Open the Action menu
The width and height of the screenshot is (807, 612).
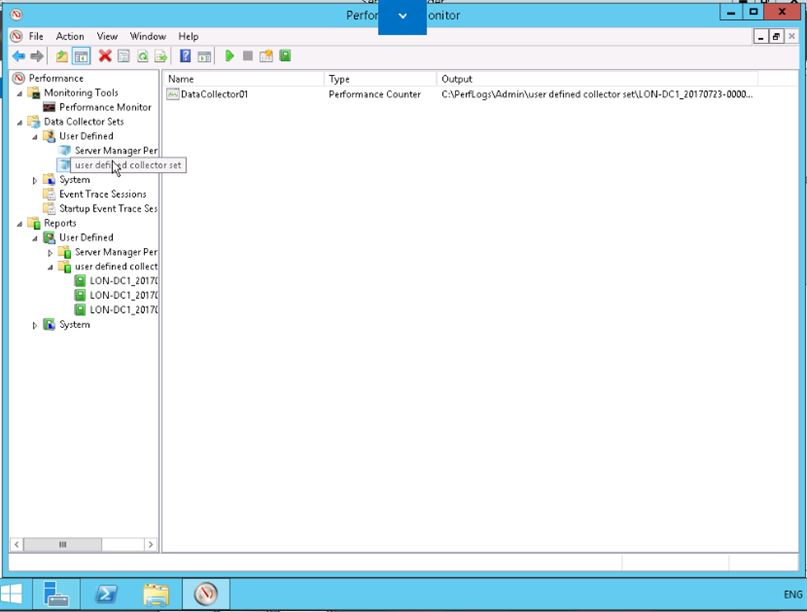(70, 36)
